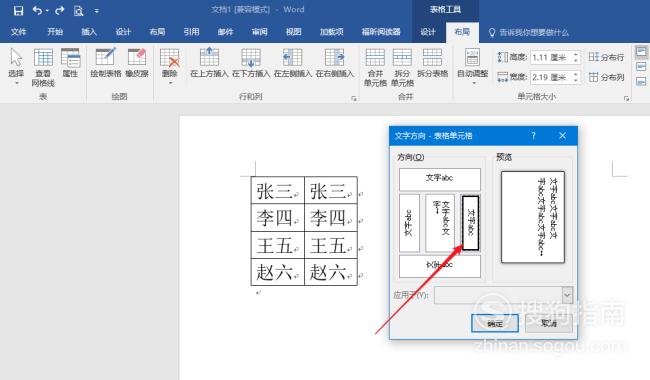Viewport: 650px width, 380px height.
Task: Expand the Customize Quick Access Toolbar menu
Action: pyautogui.click(x=97, y=11)
